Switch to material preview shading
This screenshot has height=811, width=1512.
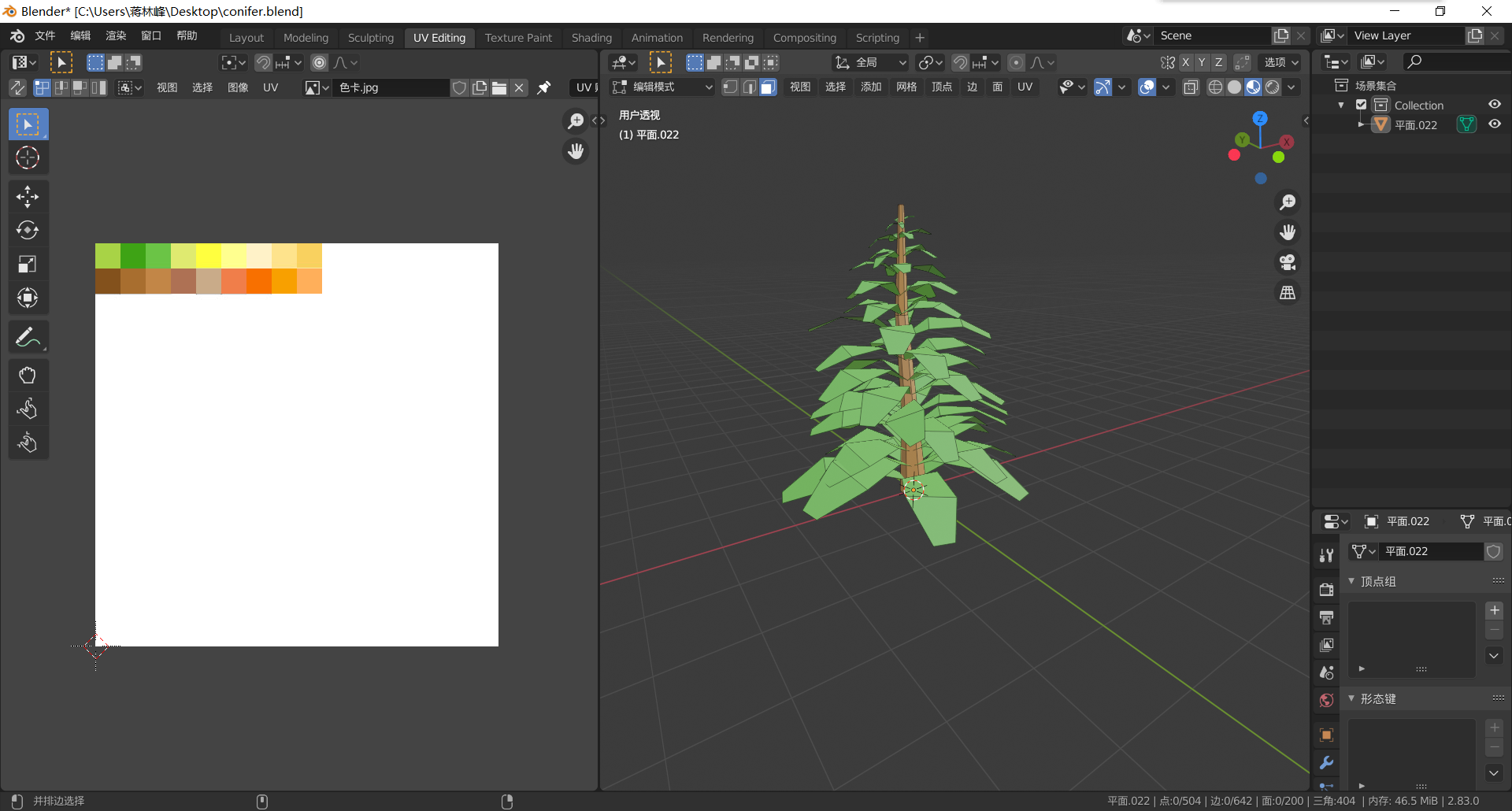click(1254, 87)
